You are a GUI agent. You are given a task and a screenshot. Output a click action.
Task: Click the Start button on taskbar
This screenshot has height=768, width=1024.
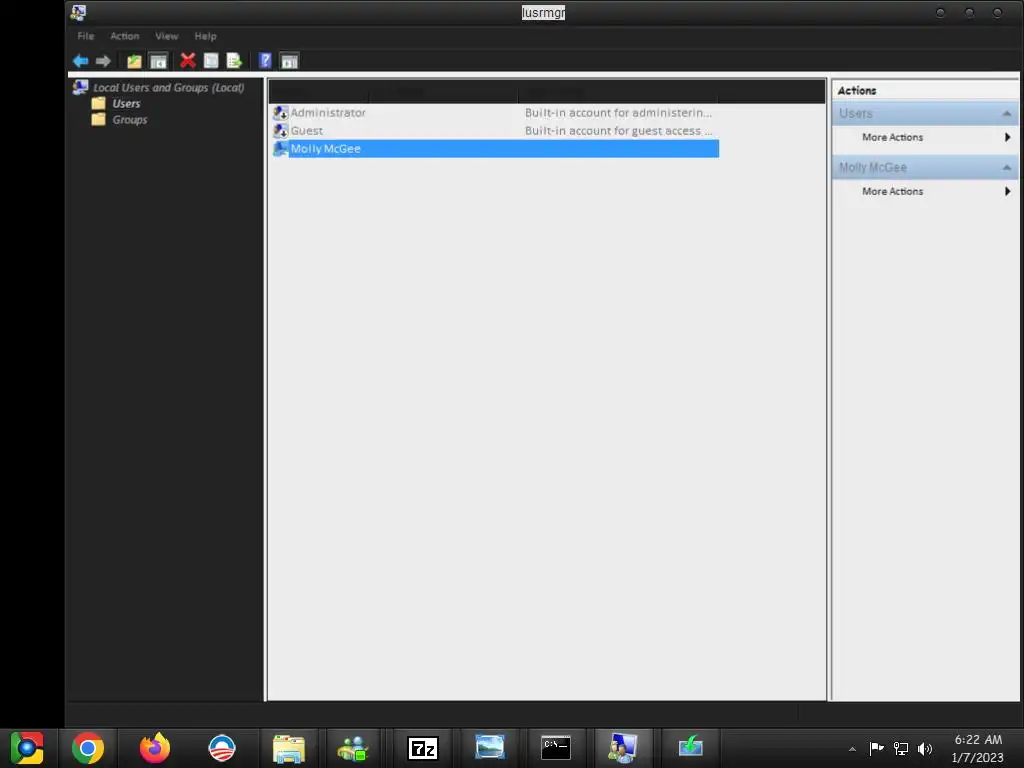pyautogui.click(x=27, y=748)
